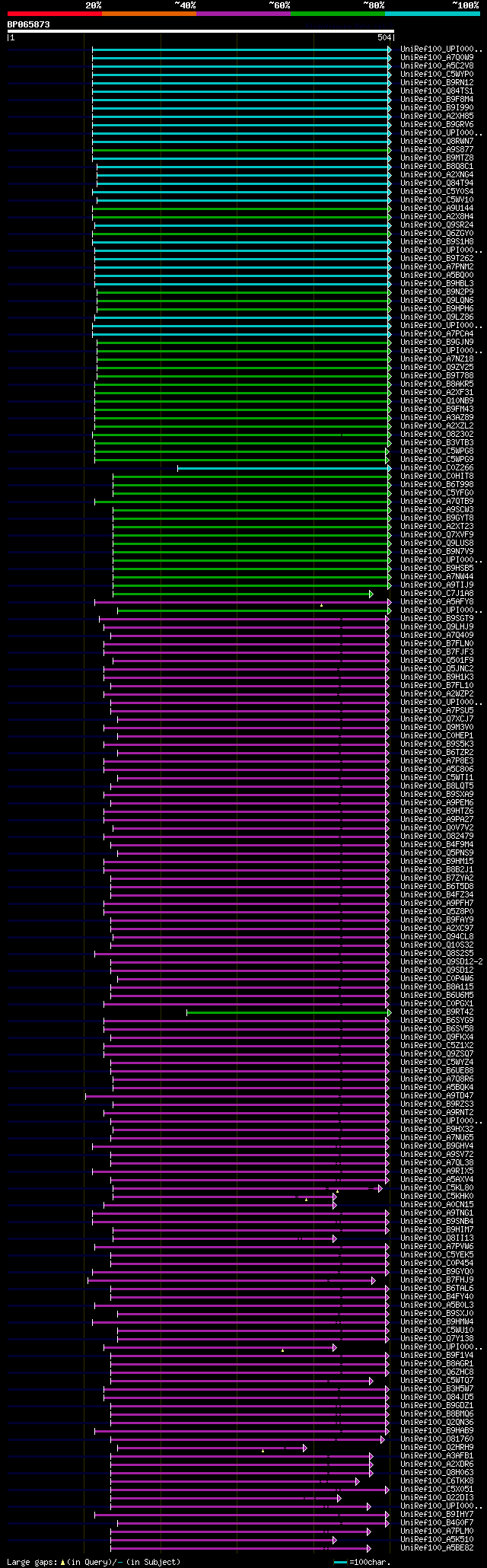The width and height of the screenshot is (487, 1568).
Task: Select label UniRef100_Q7Y138
Action: (x=437, y=1338)
